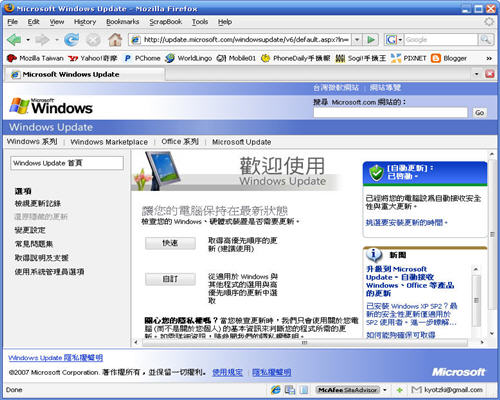Open the Sogi bookmark
Viewport: 500px width, 400px height.
[360, 58]
